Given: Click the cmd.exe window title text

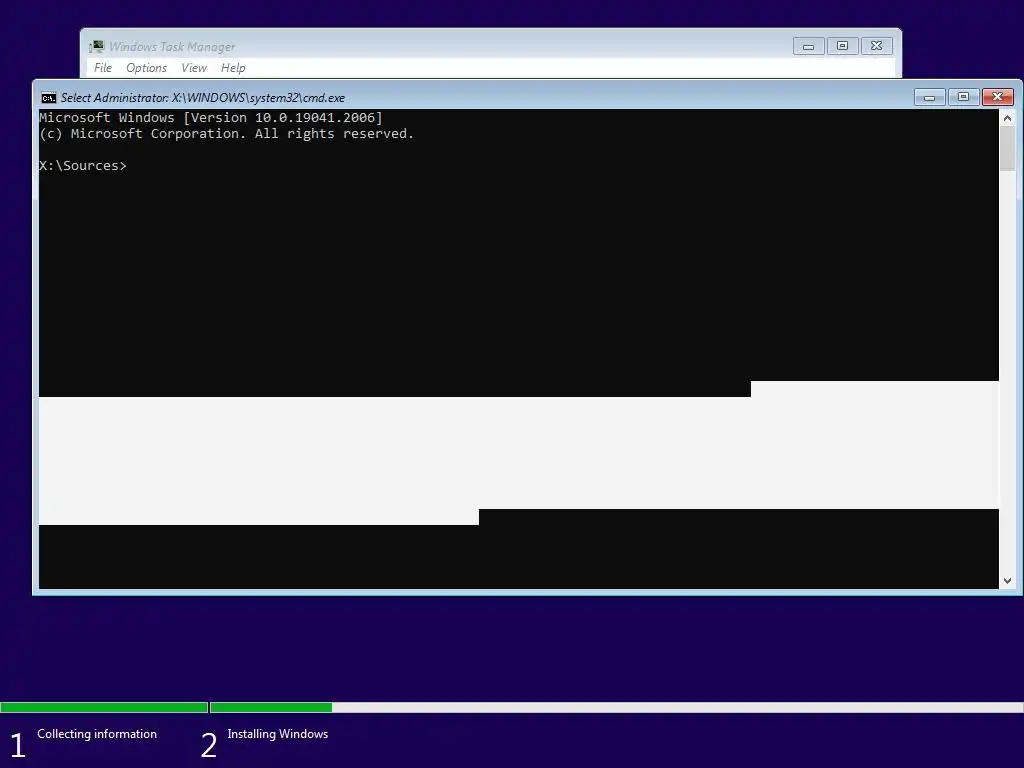Looking at the screenshot, I should pos(202,98).
